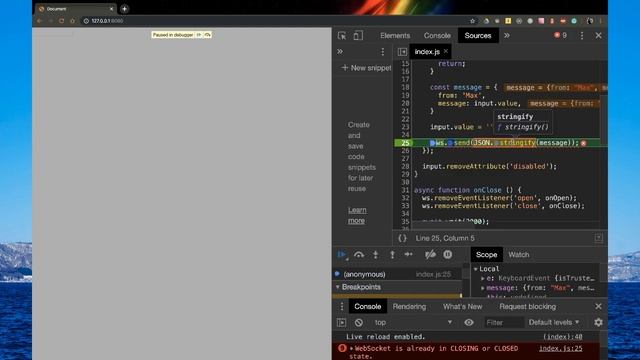Image resolution: width=640 pixels, height=360 pixels.
Task: Select the Document browser tab
Action: pyautogui.click(x=75, y=9)
